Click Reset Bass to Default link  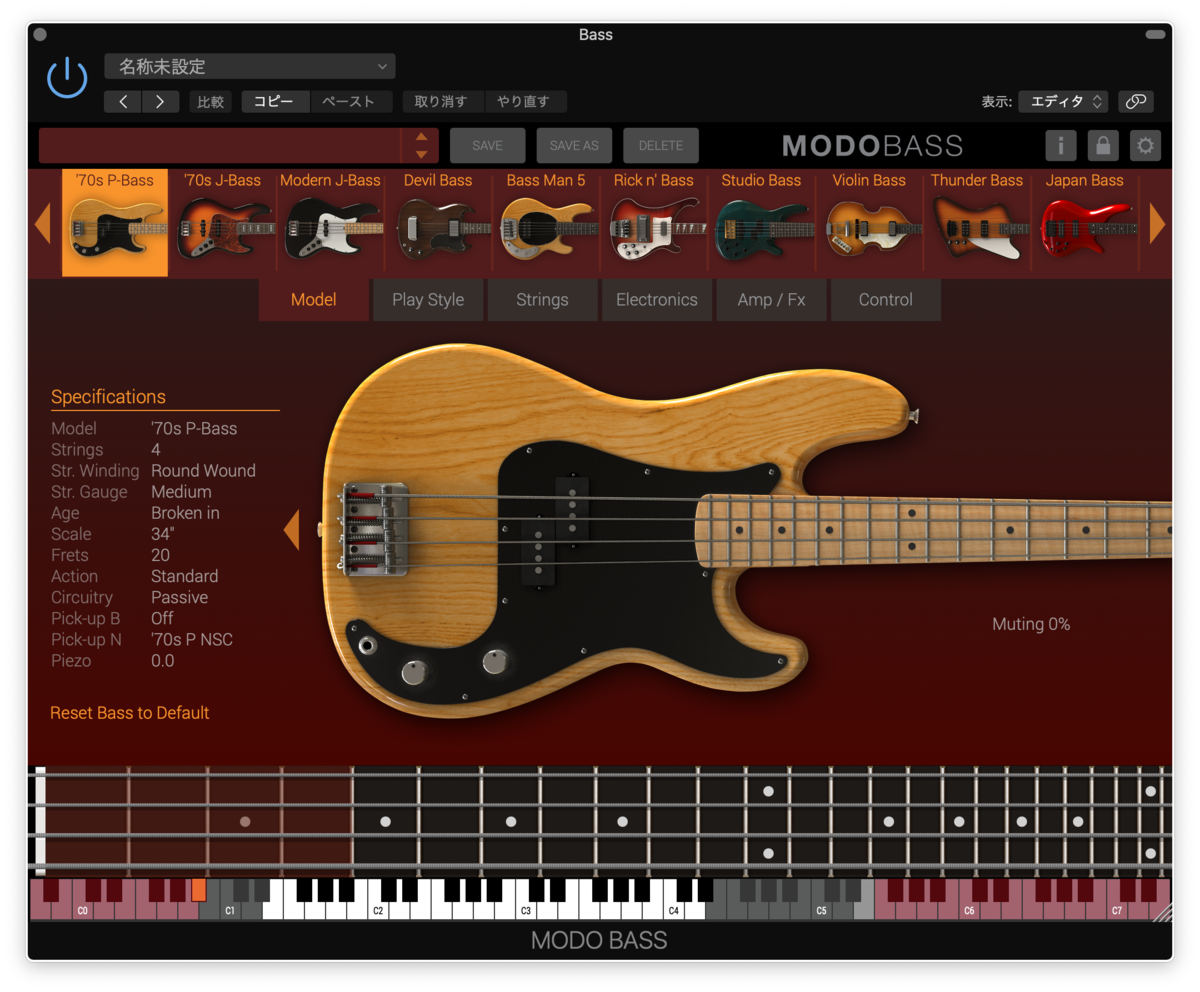tap(130, 713)
